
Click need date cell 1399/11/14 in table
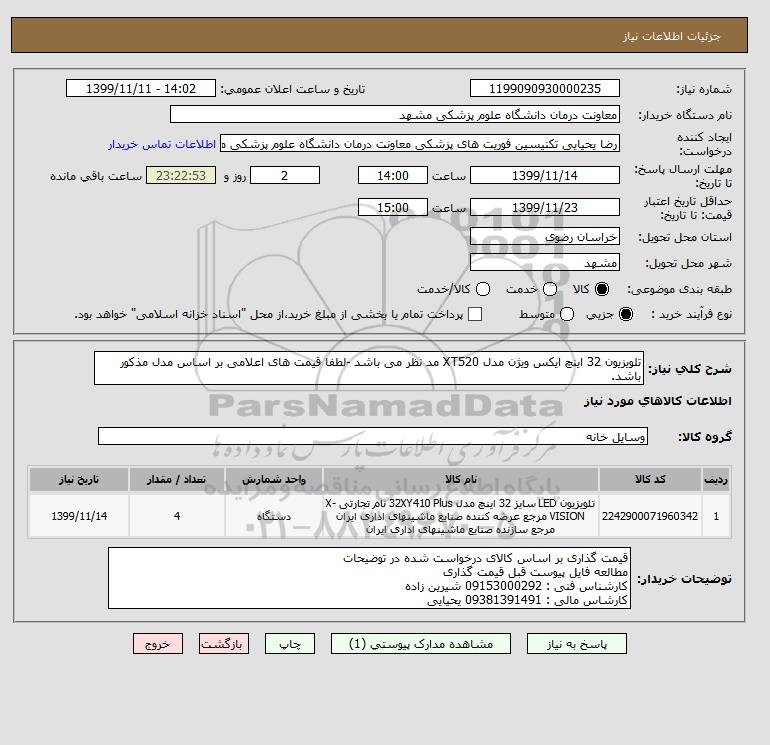tap(79, 516)
